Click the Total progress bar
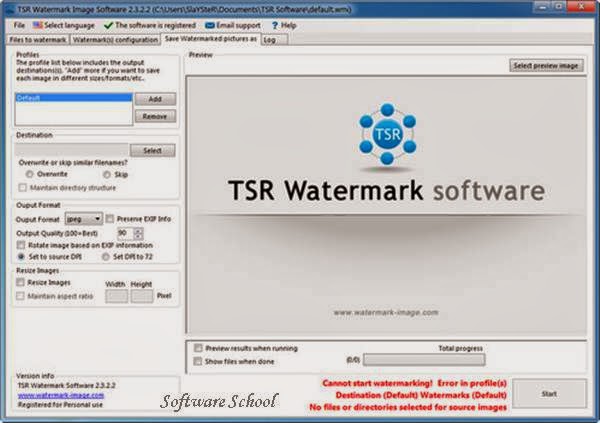The width and height of the screenshot is (600, 423). [424, 360]
